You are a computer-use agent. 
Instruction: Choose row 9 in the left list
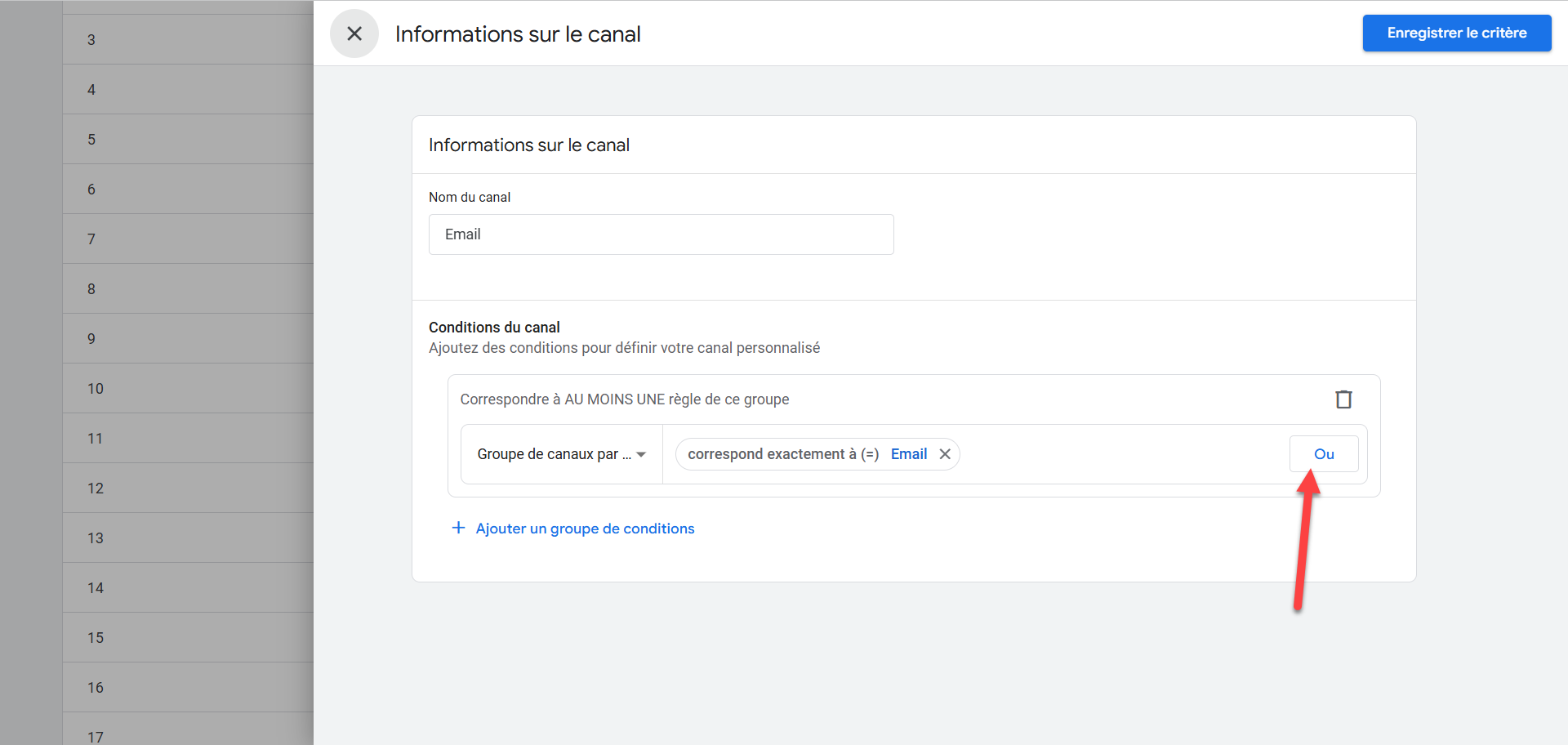(188, 339)
